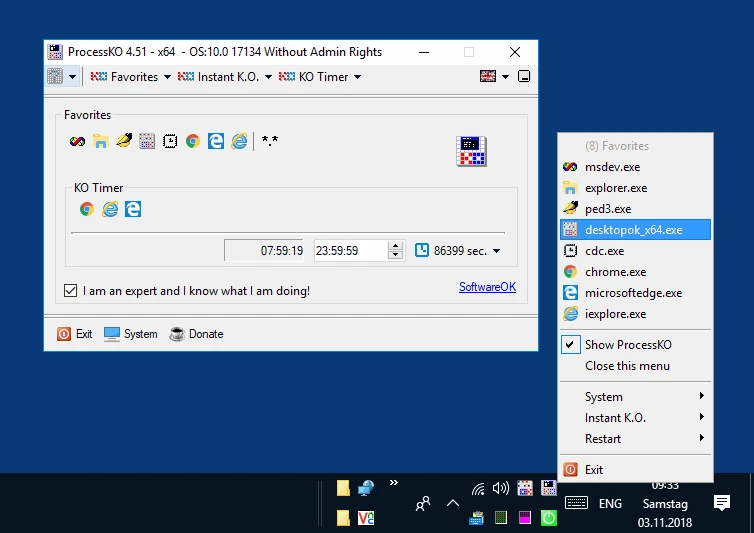Open the SoftwareOK link

tap(487, 287)
